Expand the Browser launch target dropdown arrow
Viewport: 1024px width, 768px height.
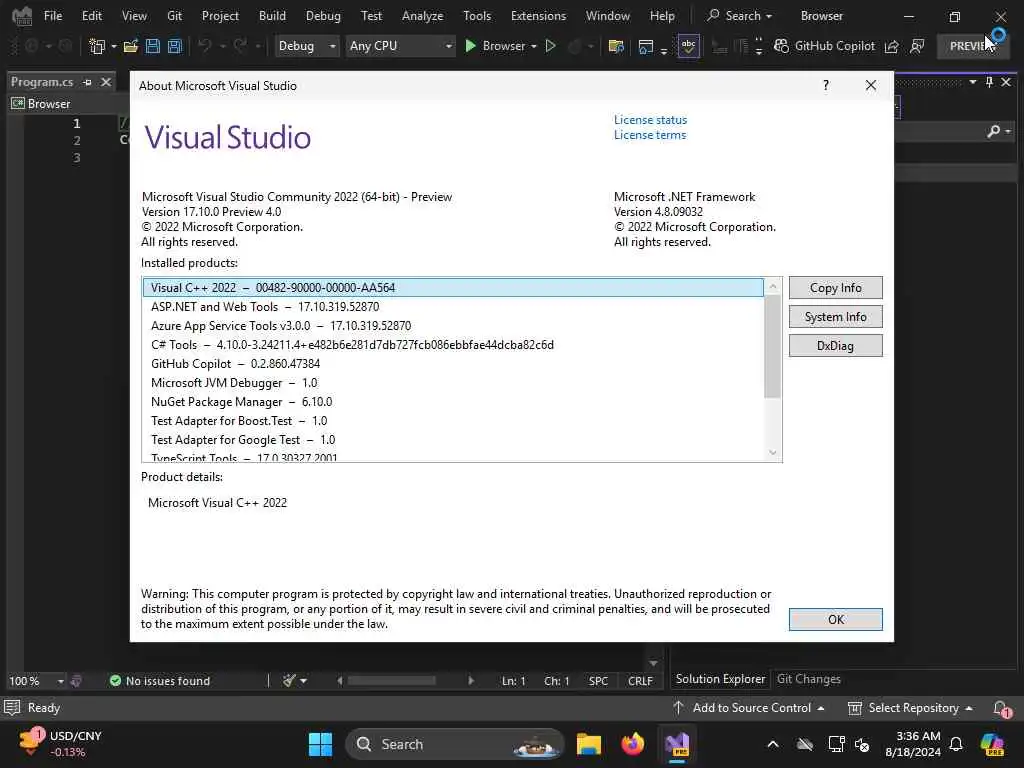(534, 46)
